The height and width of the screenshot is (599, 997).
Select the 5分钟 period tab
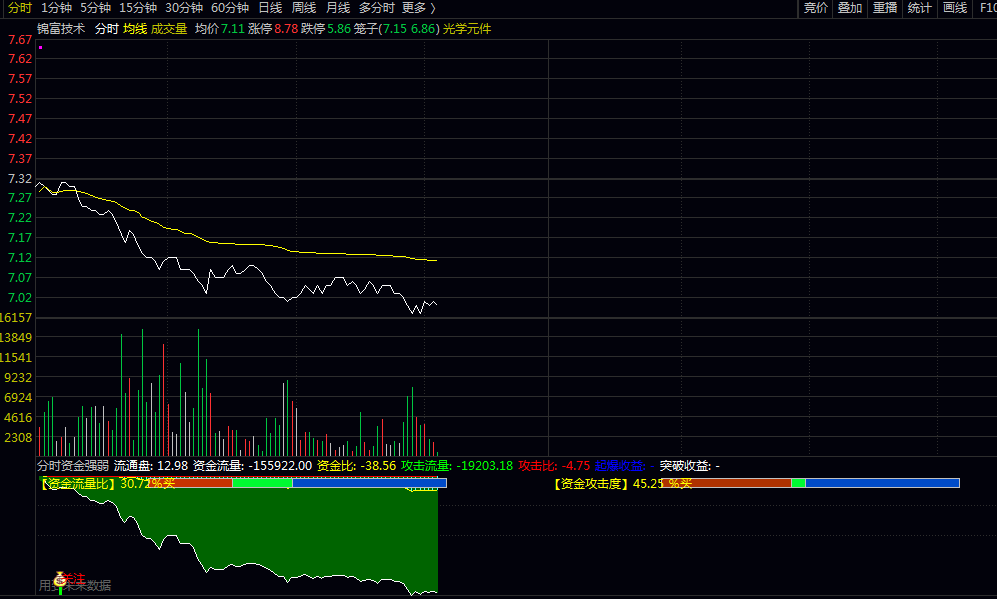click(x=95, y=8)
